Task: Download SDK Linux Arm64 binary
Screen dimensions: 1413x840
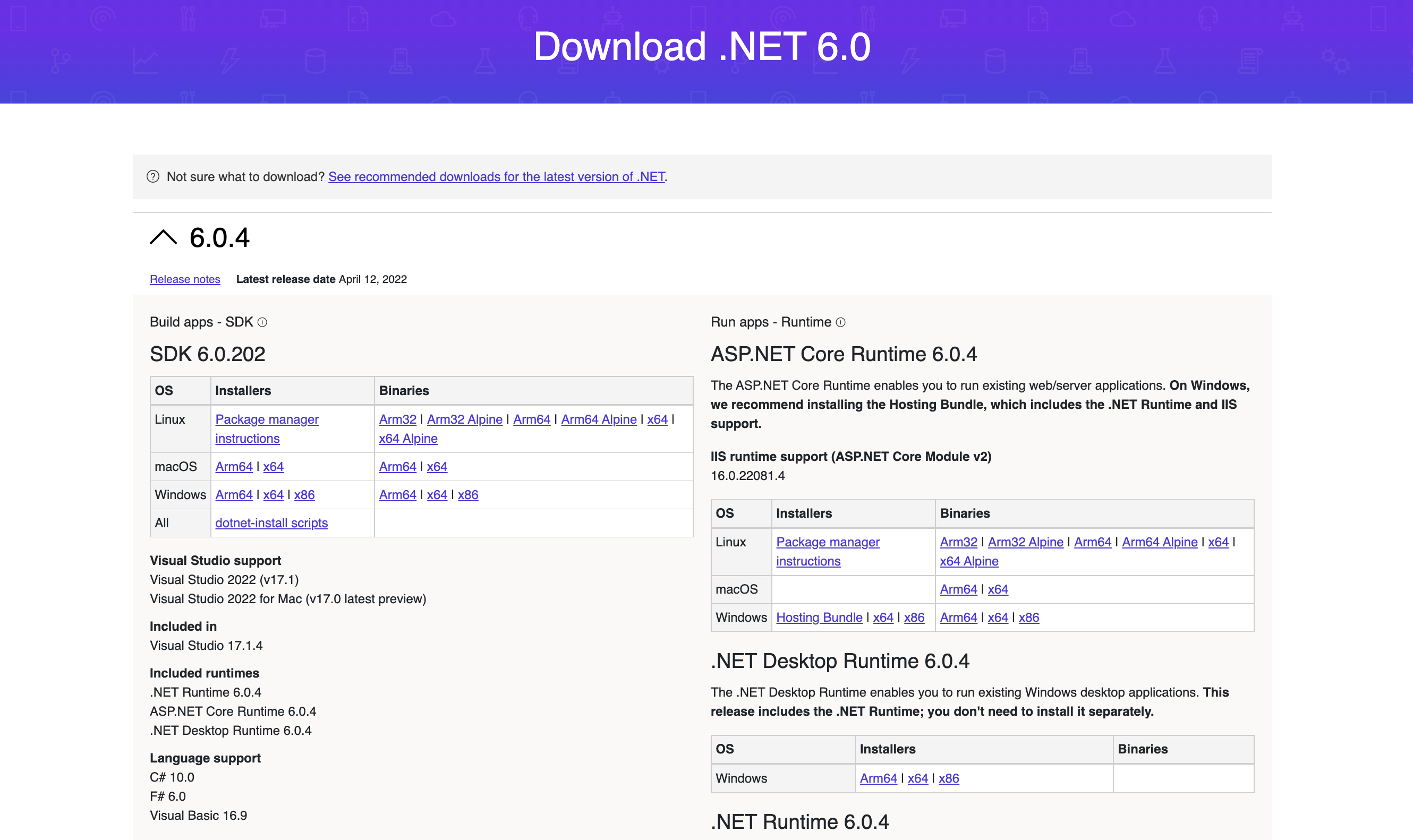Action: (x=532, y=419)
